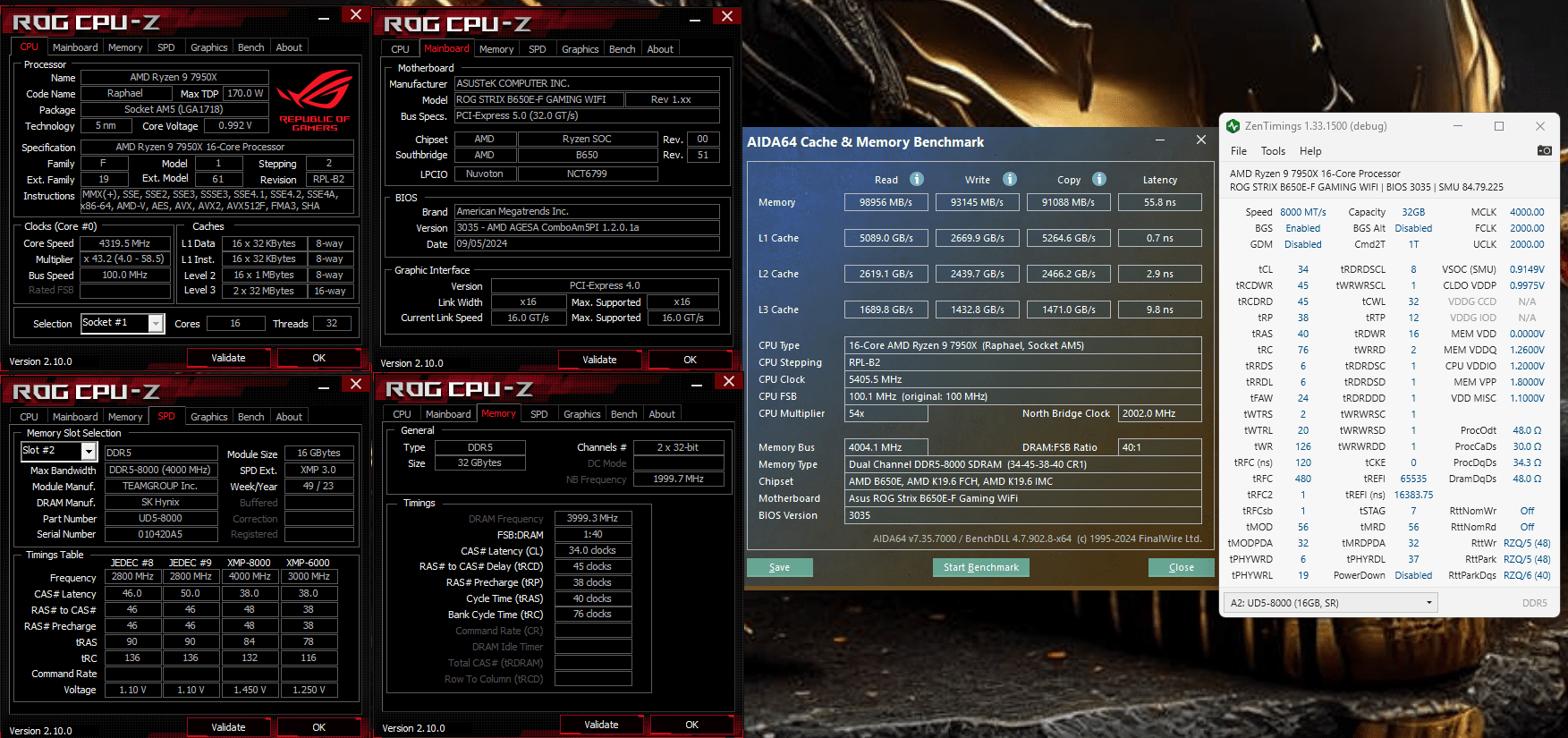Switch to Bench tab in the CPU-Z processor window
This screenshot has height=738, width=1568.
coord(251,47)
